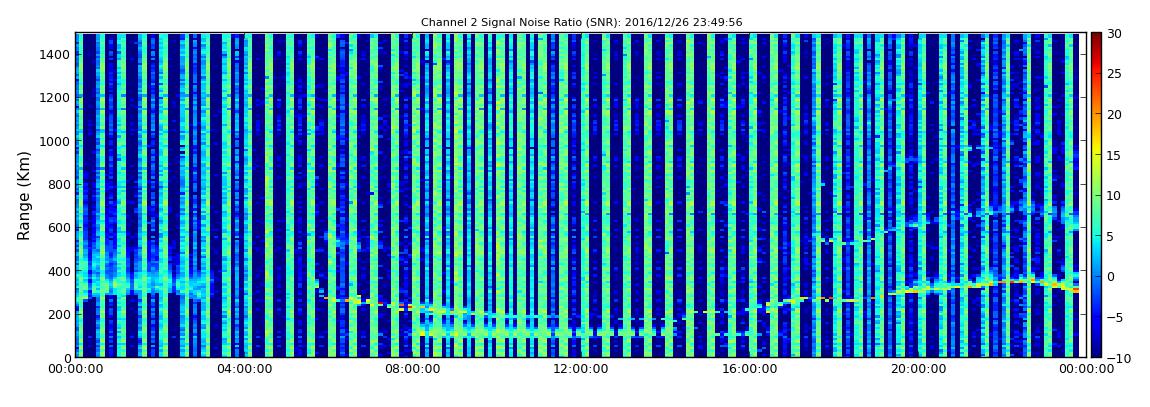
Task: Click the colorbar label 5
Action: (x=1110, y=236)
